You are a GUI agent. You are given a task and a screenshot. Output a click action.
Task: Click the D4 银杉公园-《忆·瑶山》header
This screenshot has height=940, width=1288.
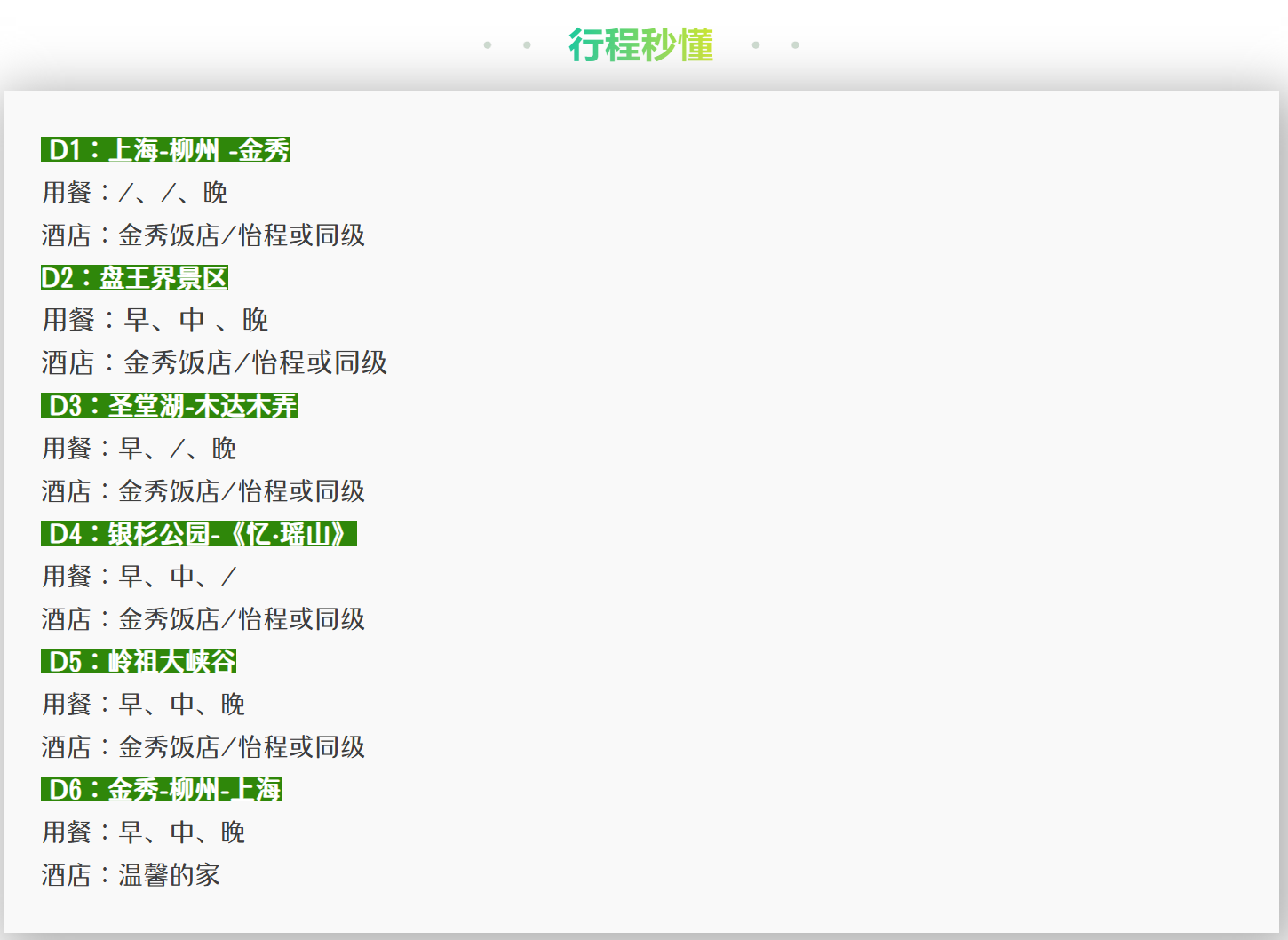(x=200, y=534)
